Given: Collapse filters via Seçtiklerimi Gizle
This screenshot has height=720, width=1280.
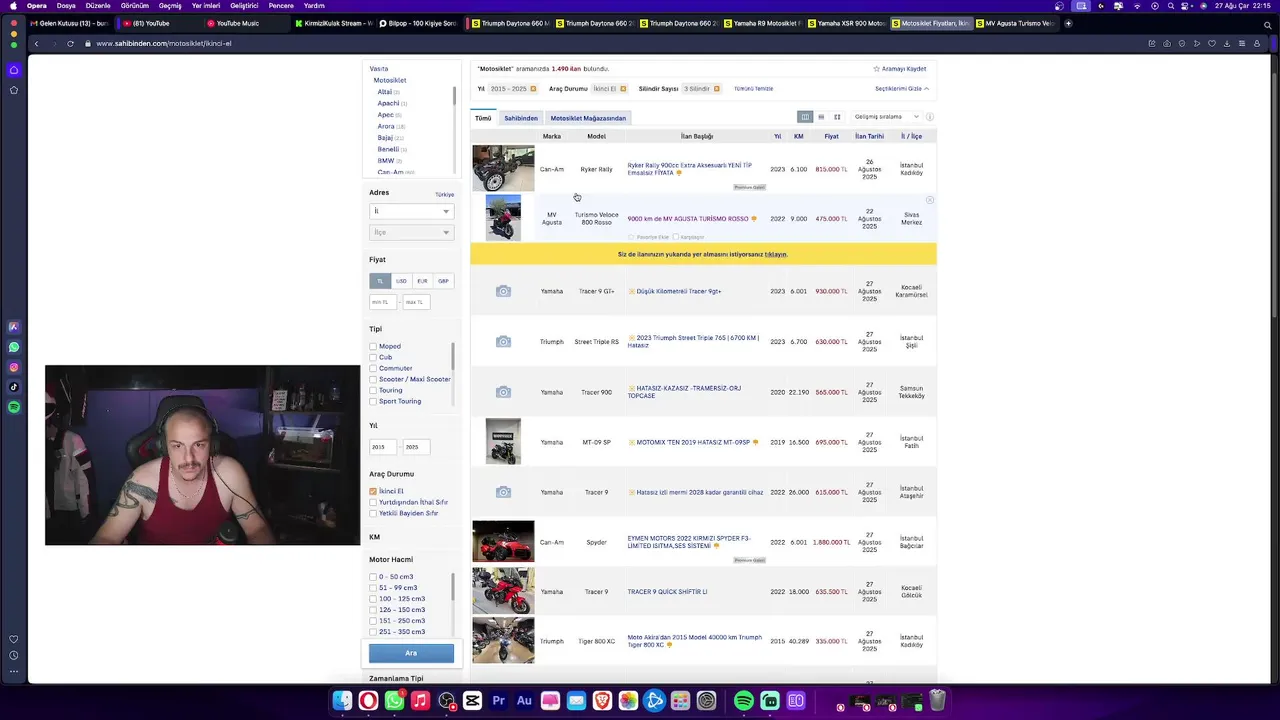Looking at the screenshot, I should (902, 89).
